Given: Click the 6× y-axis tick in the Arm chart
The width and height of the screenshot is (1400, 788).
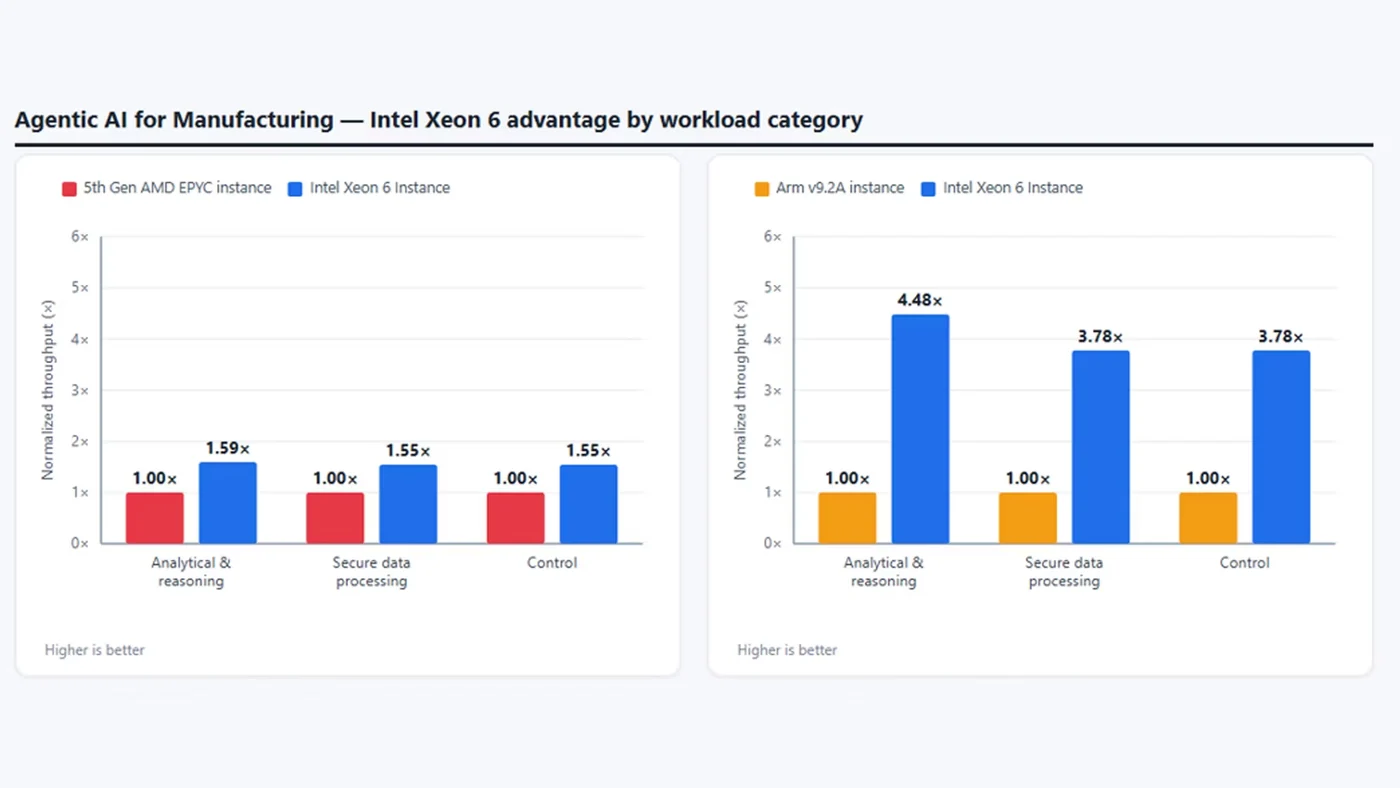Looking at the screenshot, I should coord(773,237).
